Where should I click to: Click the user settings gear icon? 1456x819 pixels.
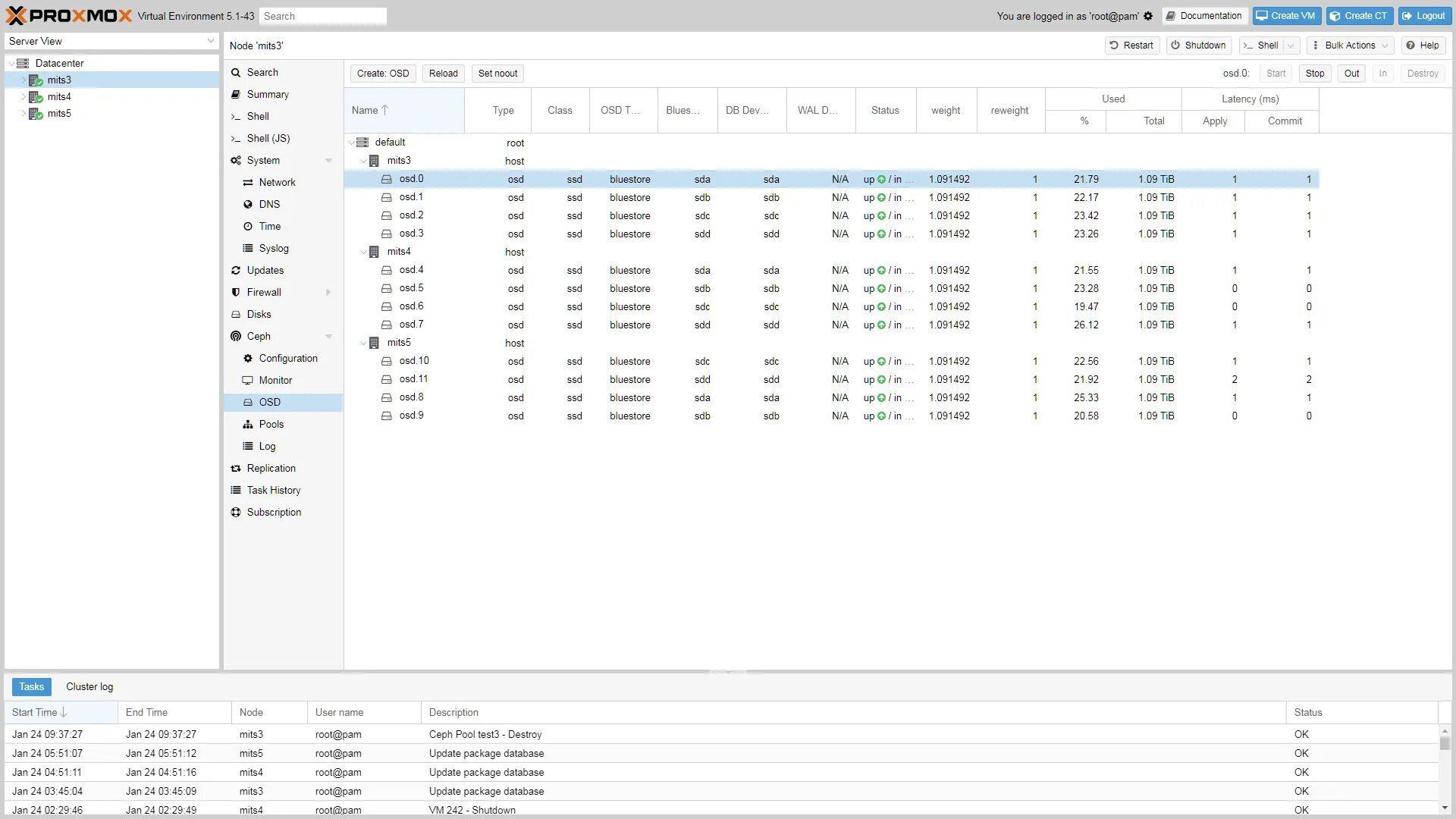pos(1148,16)
